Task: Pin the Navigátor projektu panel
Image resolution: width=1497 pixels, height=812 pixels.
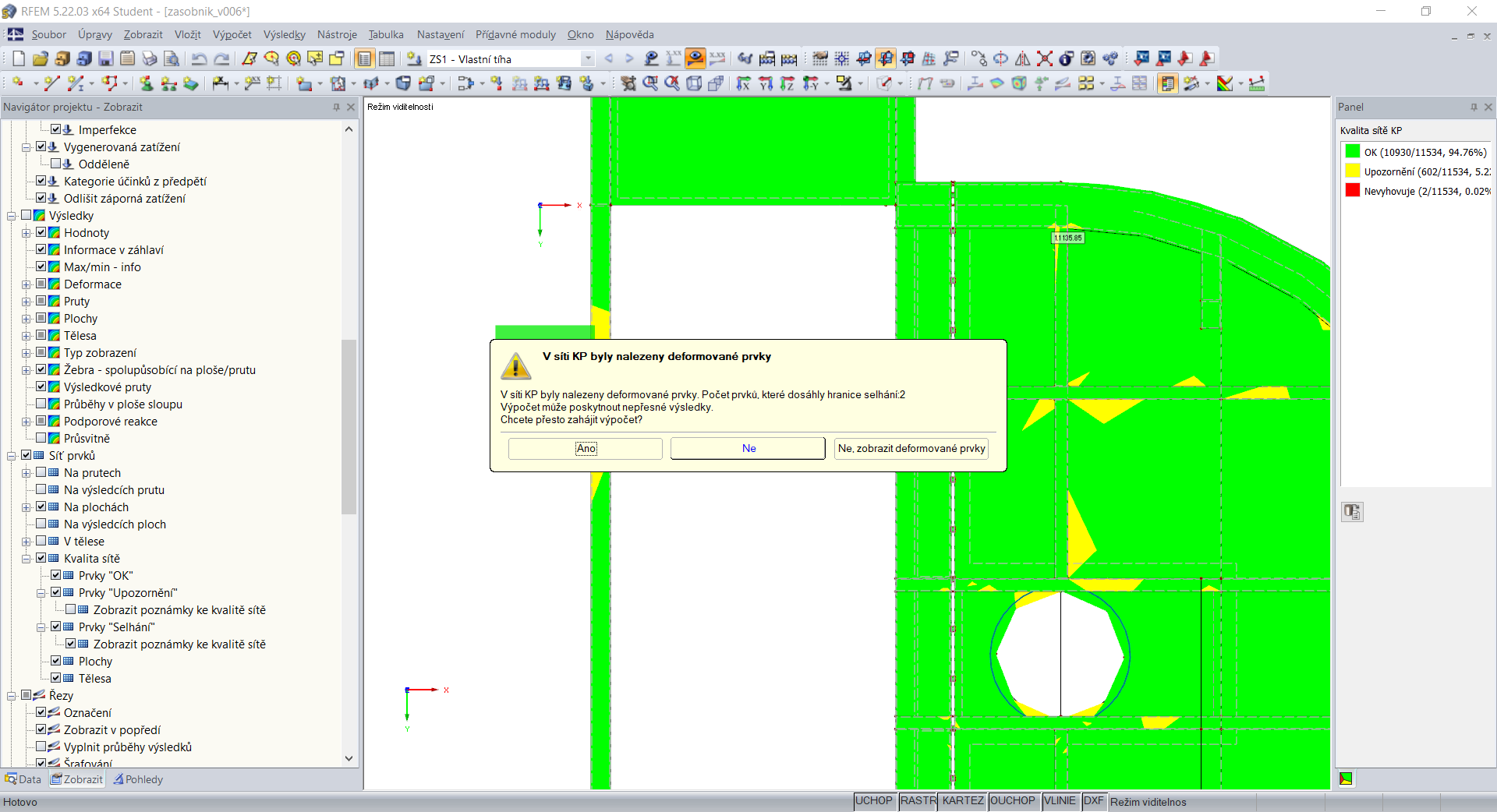Action: coord(337,108)
